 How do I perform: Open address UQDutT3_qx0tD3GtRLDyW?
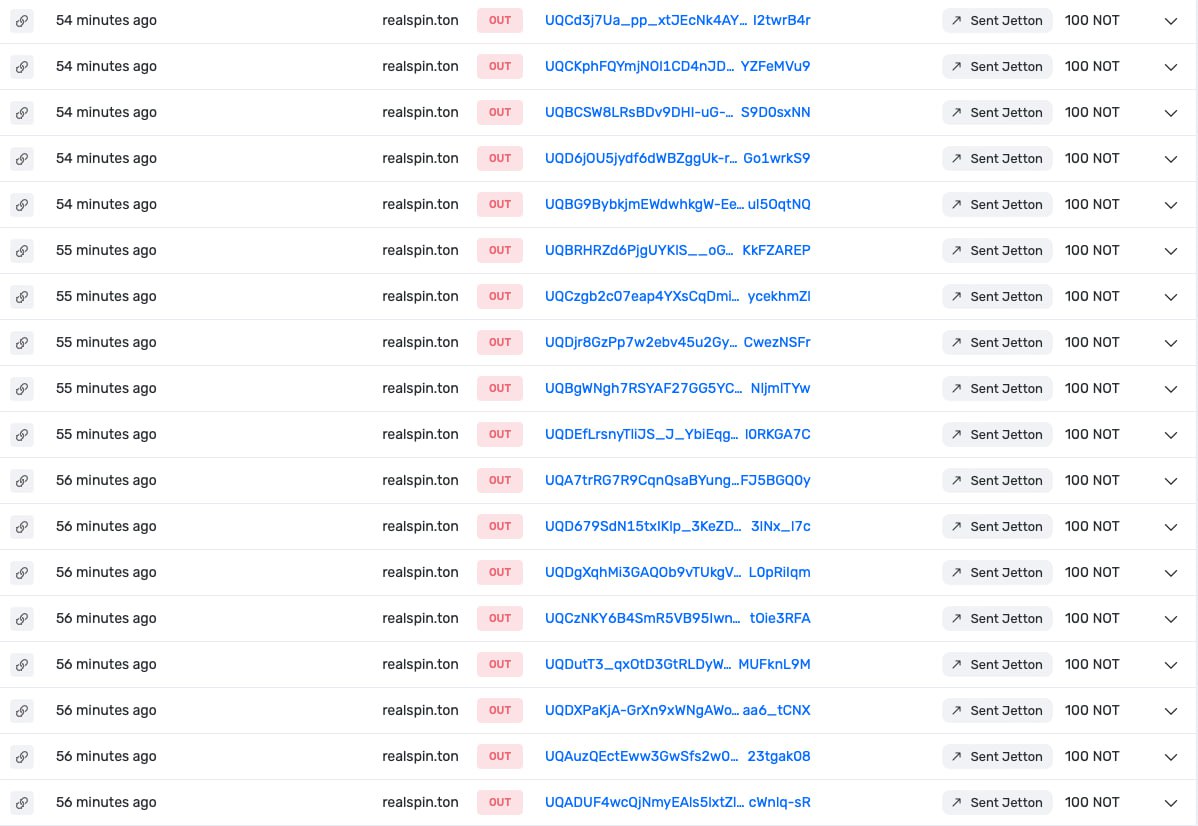[x=678, y=664]
